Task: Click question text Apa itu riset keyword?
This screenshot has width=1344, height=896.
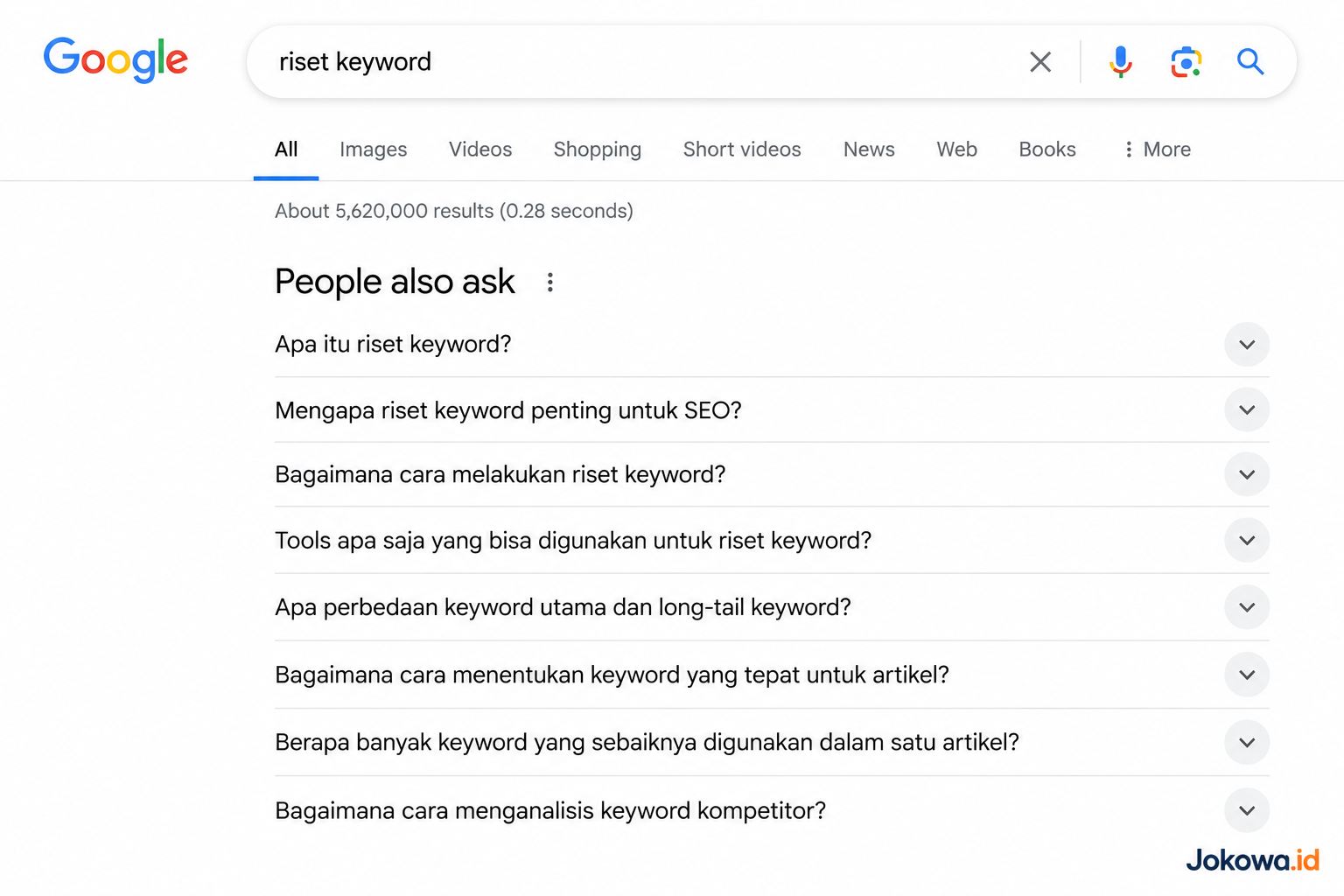Action: 393,345
